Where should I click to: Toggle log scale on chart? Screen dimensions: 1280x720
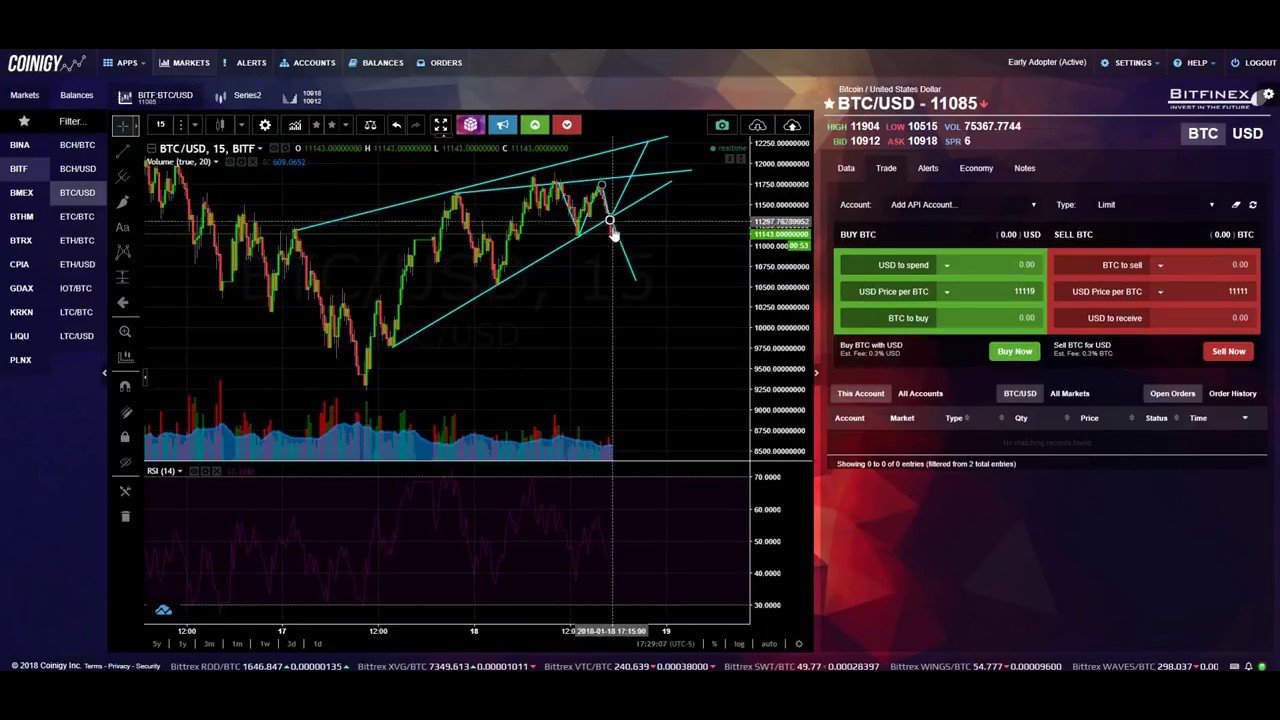click(x=740, y=644)
